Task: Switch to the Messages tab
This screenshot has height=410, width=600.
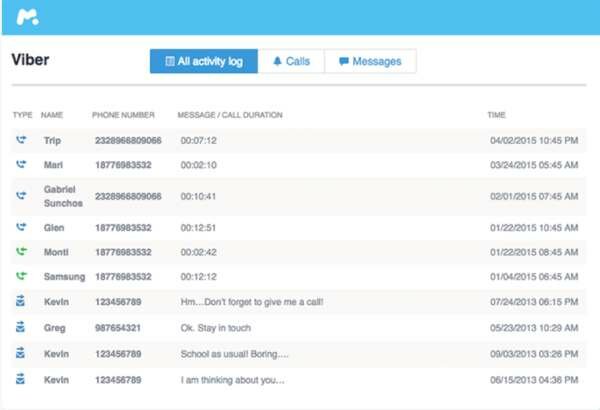Action: 370,61
